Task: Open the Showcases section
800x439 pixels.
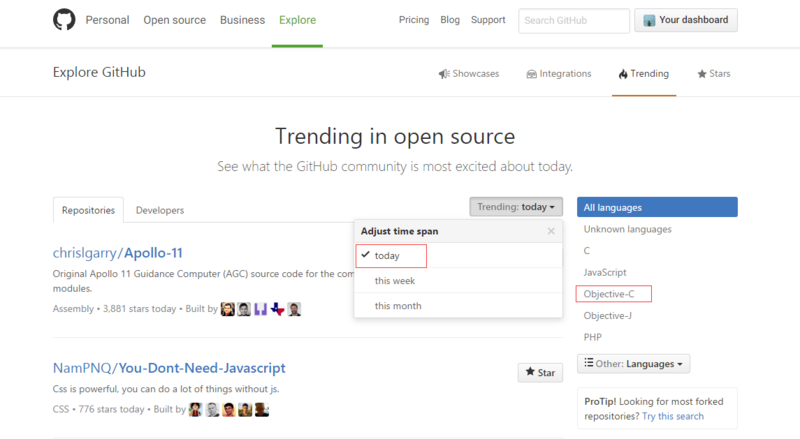Action: 469,74
